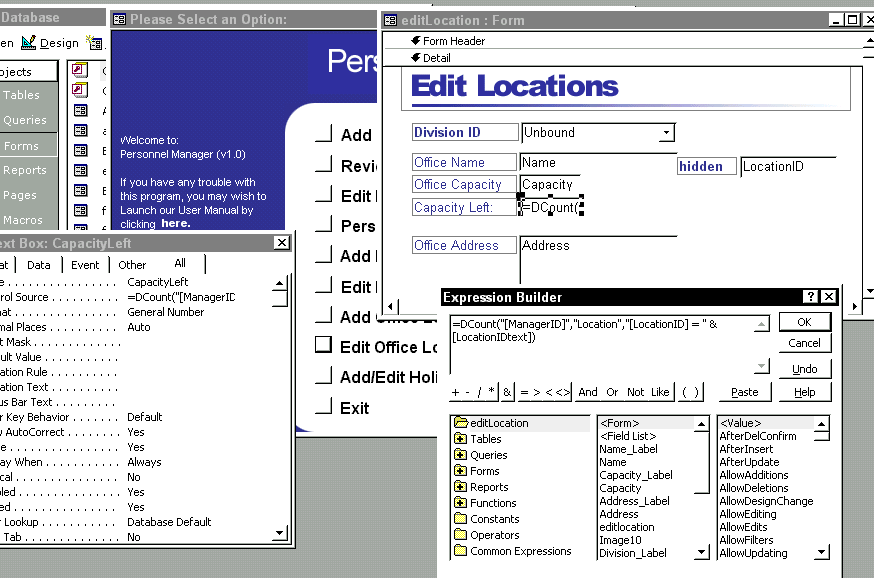Select Reports in the Database objects bar
The height and width of the screenshot is (578, 874).
25,170
